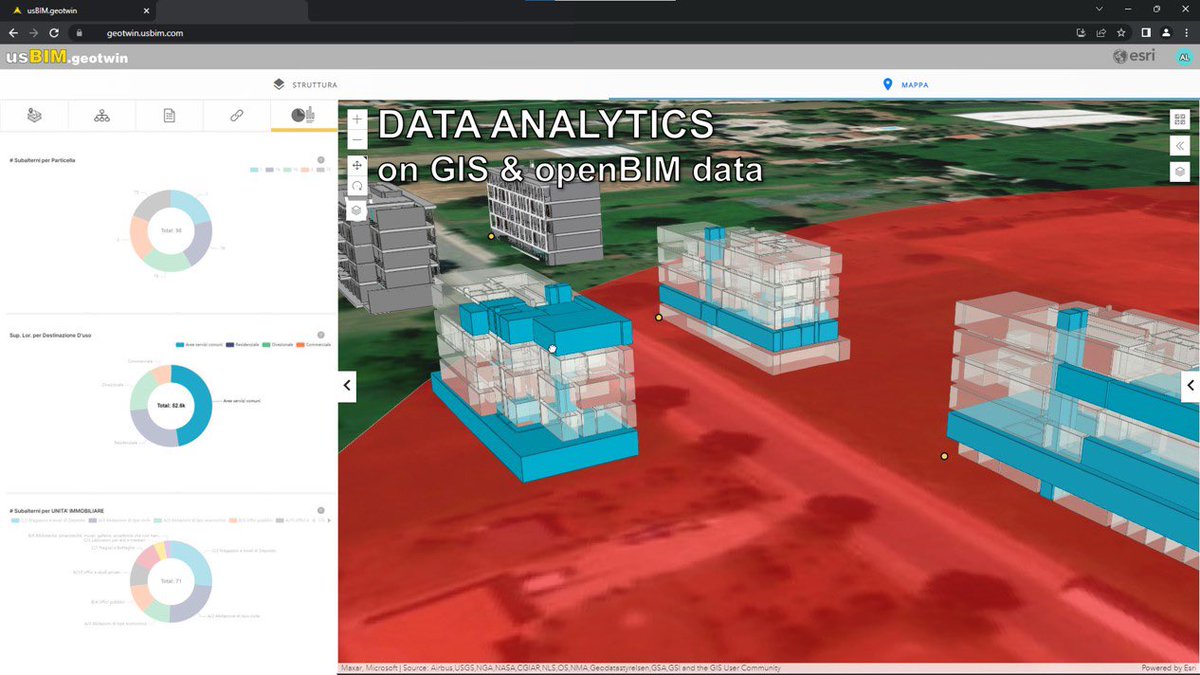The width and height of the screenshot is (1200, 675).
Task: Open the links panel tab
Action: point(236,116)
